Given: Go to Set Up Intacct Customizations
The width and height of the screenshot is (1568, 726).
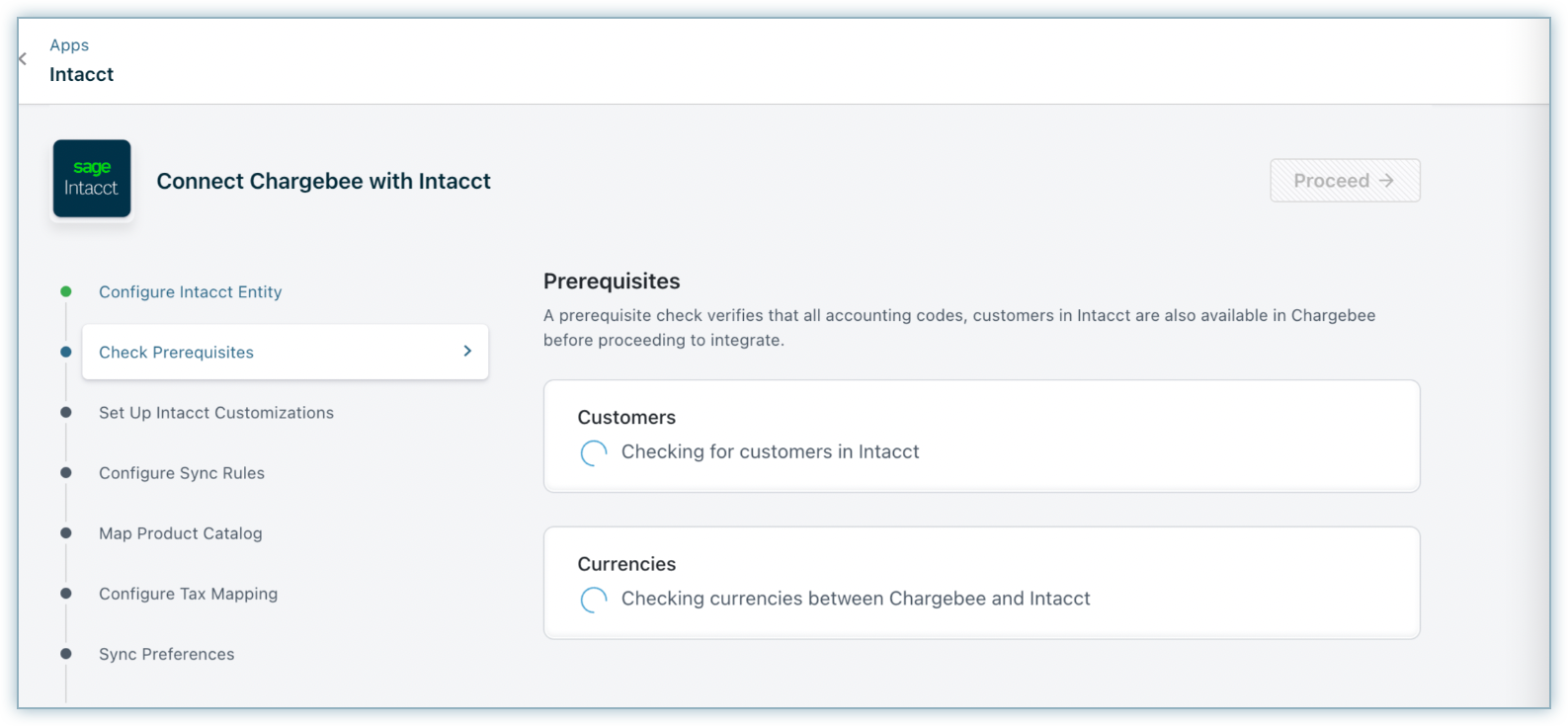Looking at the screenshot, I should coord(215,413).
